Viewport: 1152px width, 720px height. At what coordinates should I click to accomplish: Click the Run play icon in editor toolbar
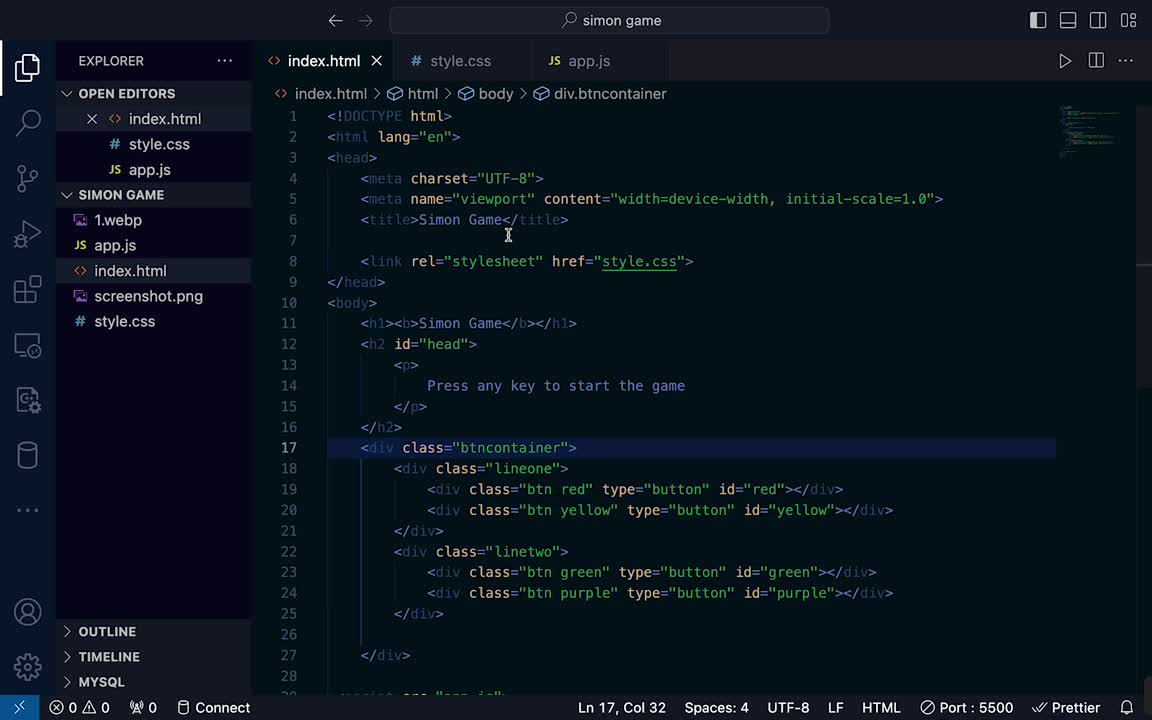pos(1065,61)
